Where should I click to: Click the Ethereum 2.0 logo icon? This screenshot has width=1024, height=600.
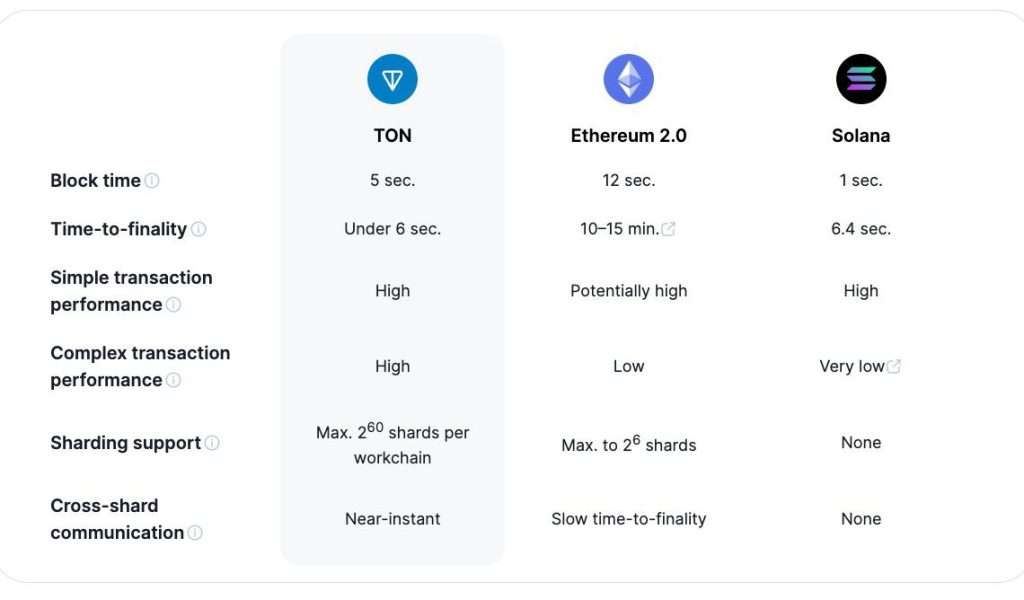coord(628,80)
